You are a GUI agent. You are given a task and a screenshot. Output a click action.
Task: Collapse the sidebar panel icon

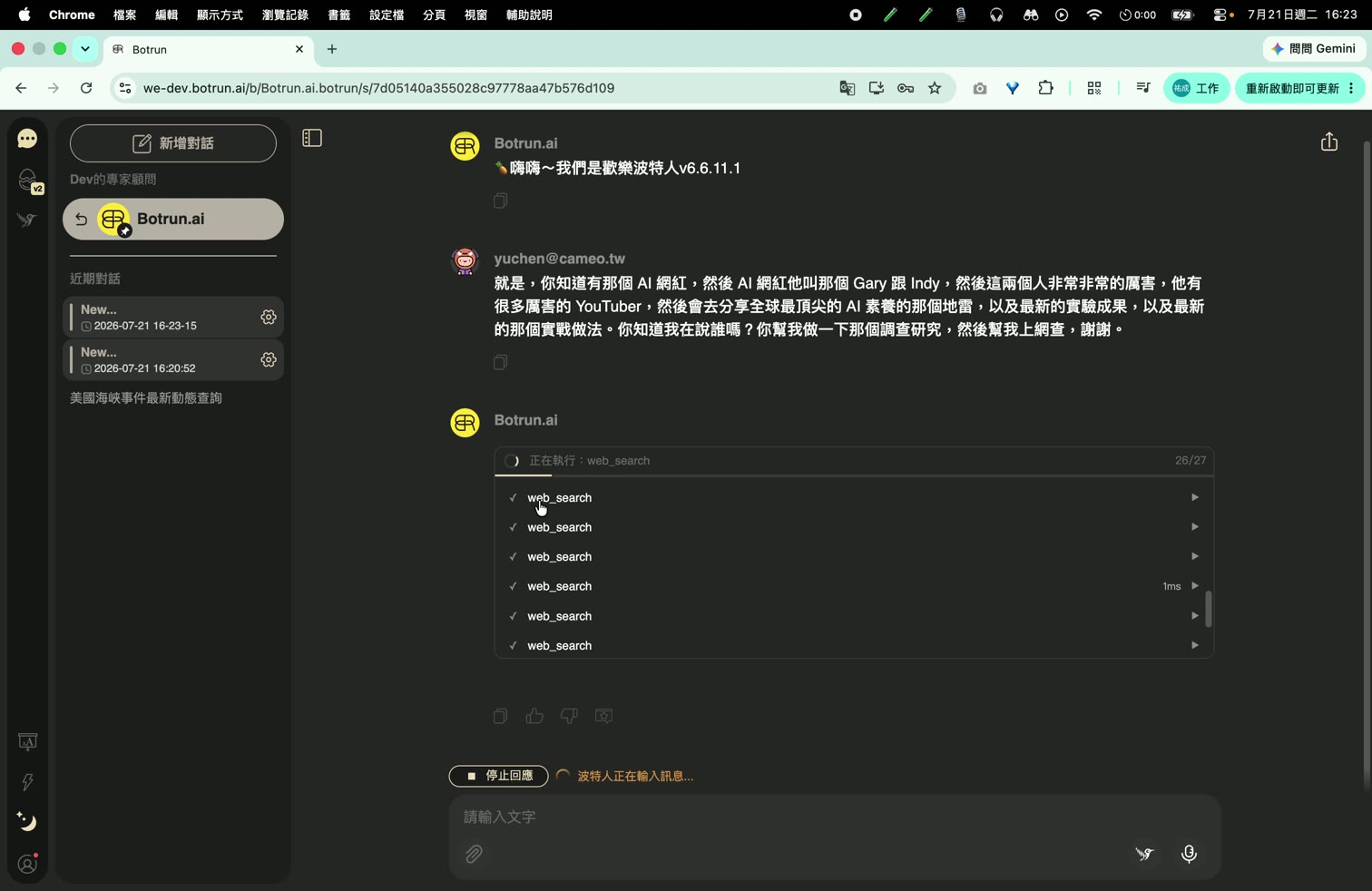coord(312,138)
